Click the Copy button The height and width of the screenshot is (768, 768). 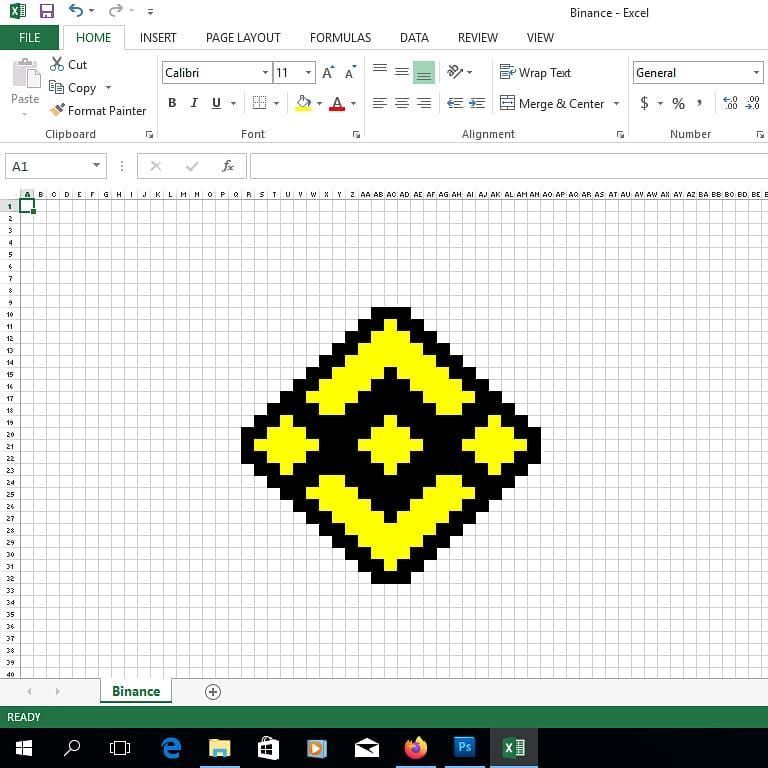(x=72, y=88)
